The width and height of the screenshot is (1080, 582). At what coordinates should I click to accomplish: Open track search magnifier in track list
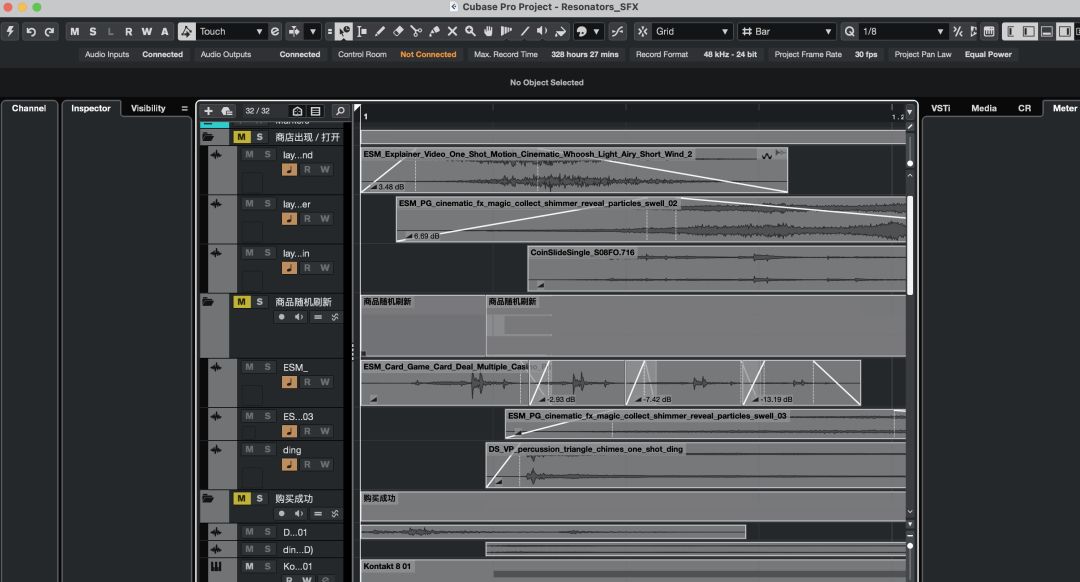[x=340, y=111]
